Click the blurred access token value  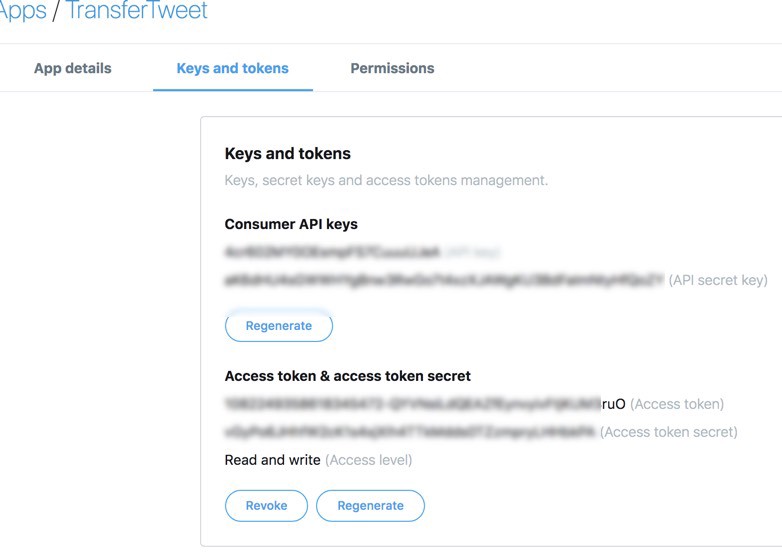(x=413, y=405)
